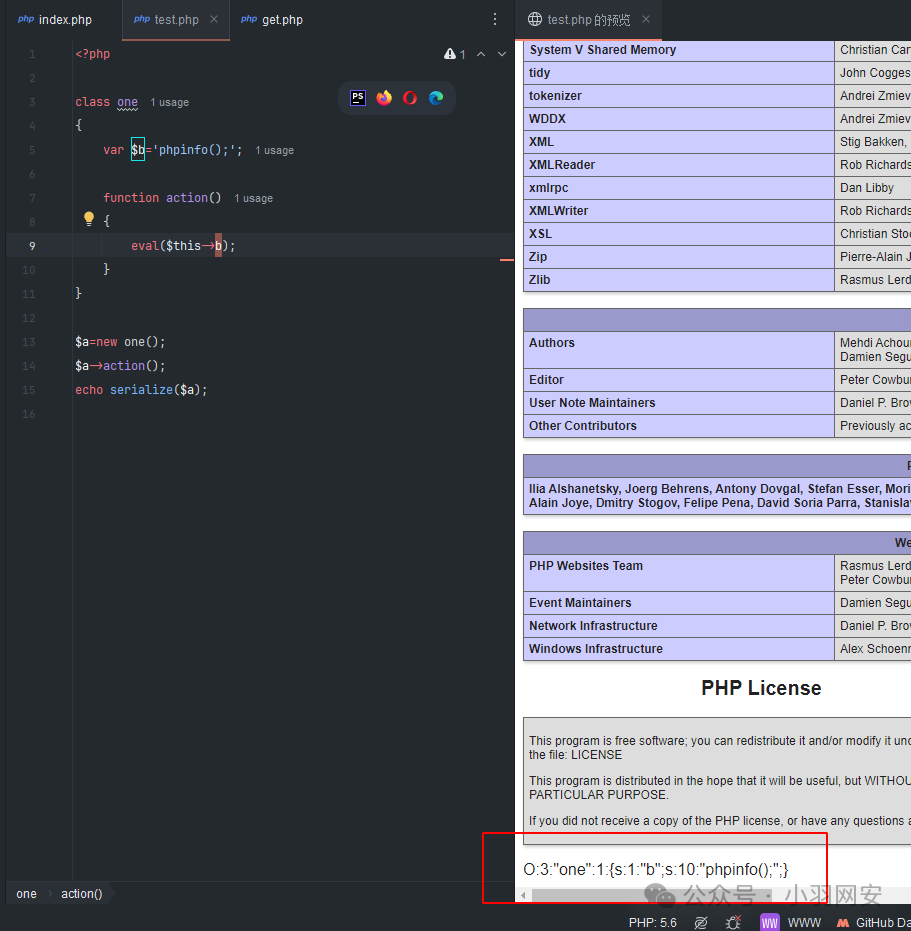Click the 'xmlrpc' table cell
Image resolution: width=911 pixels, height=931 pixels.
679,188
